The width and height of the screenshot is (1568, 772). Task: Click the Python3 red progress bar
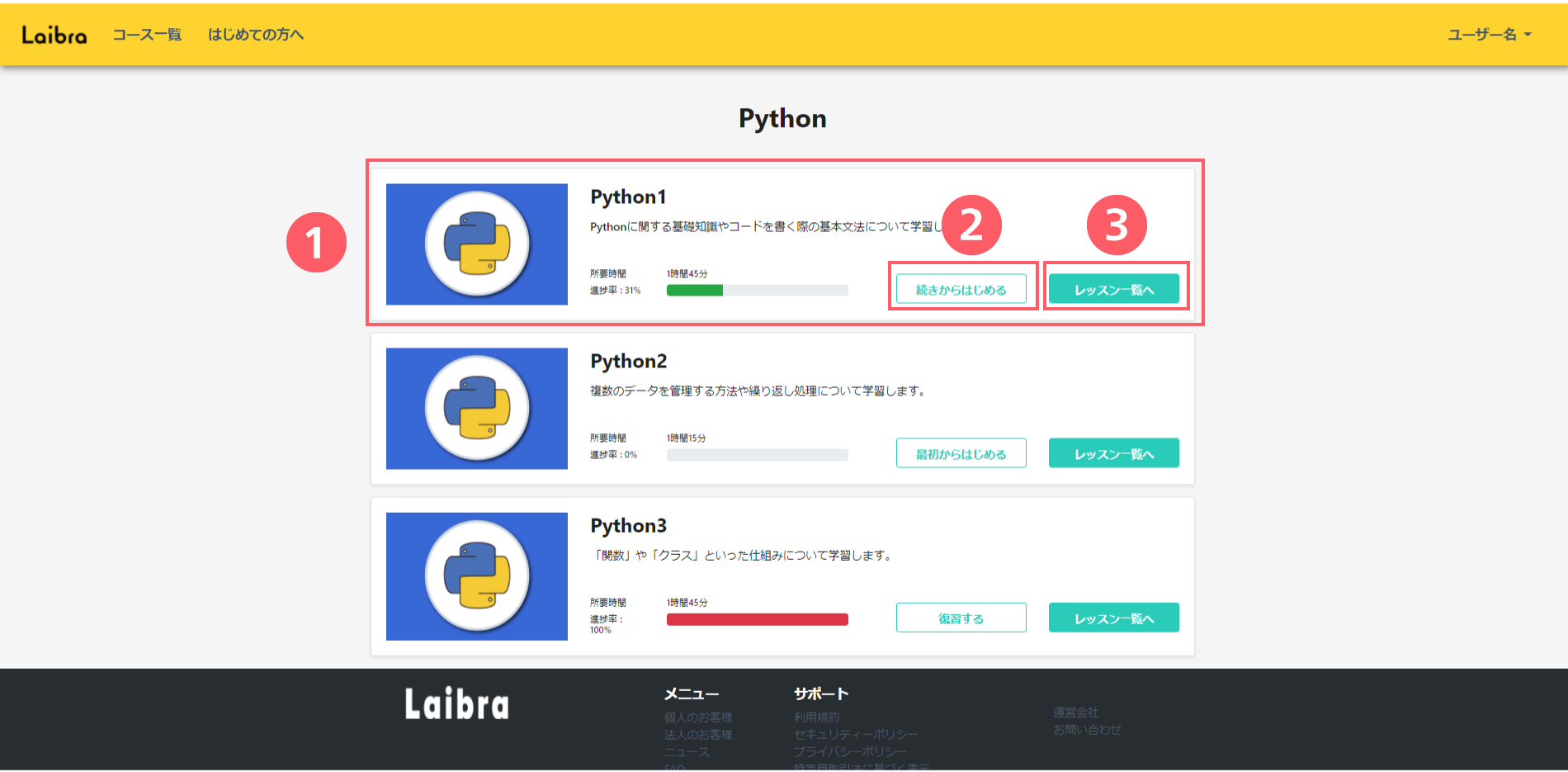[757, 620]
